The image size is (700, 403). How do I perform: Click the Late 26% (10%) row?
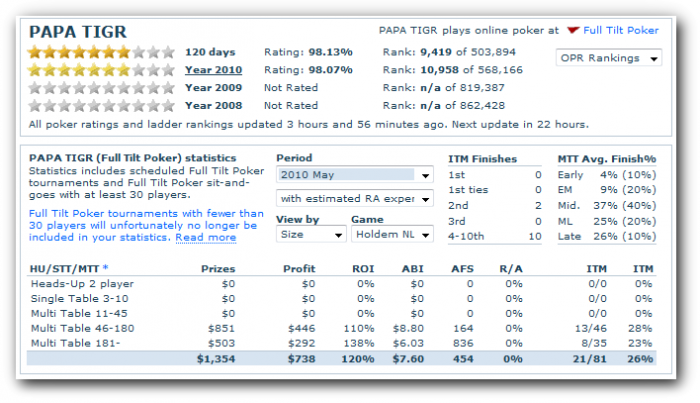(607, 236)
